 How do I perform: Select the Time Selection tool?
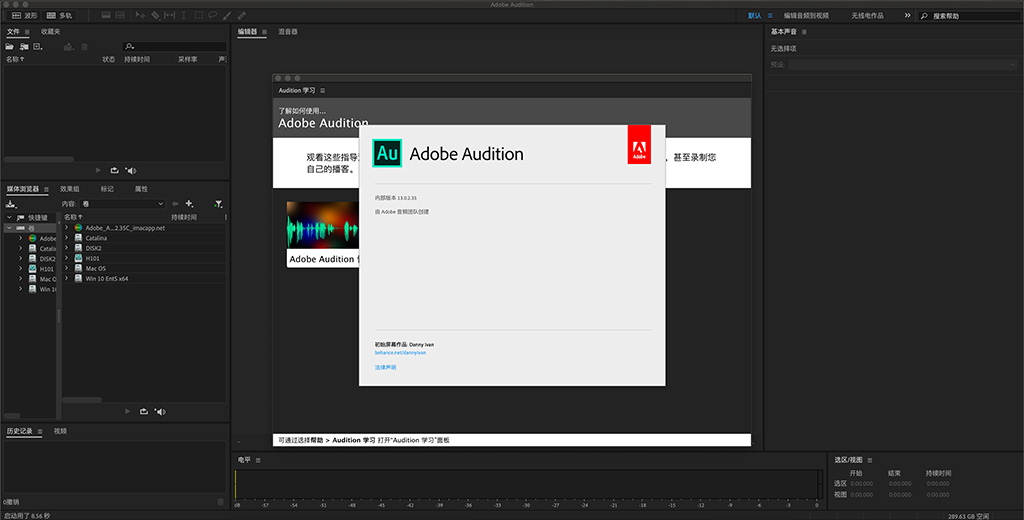(184, 15)
